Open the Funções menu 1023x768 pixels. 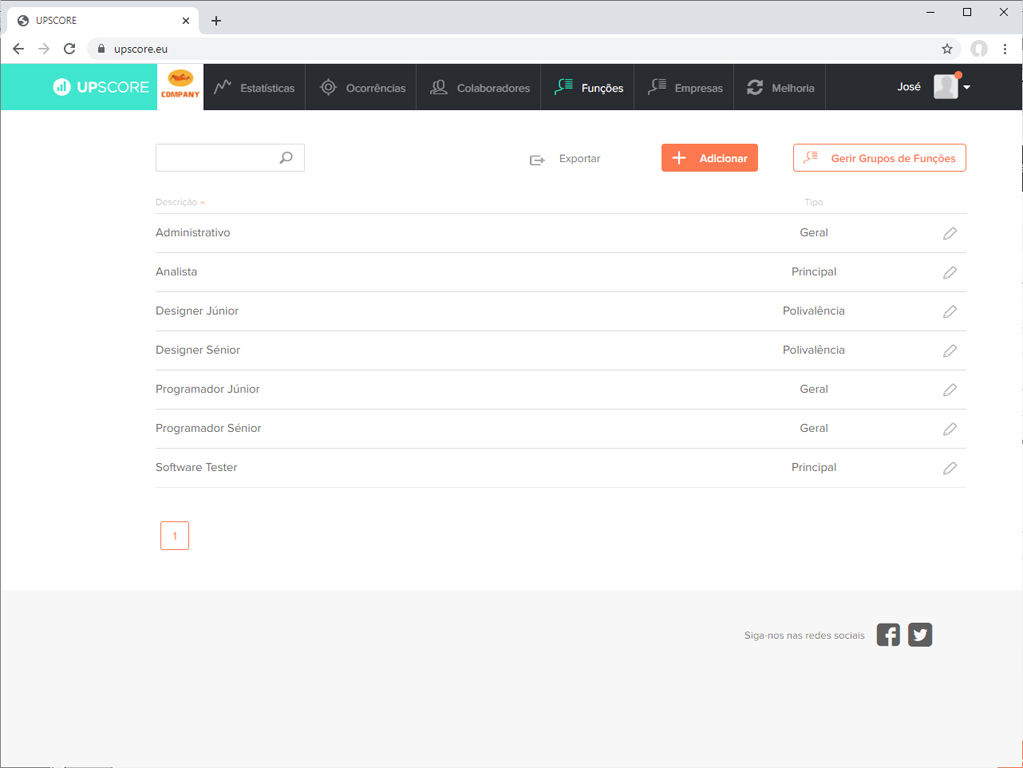tap(588, 87)
